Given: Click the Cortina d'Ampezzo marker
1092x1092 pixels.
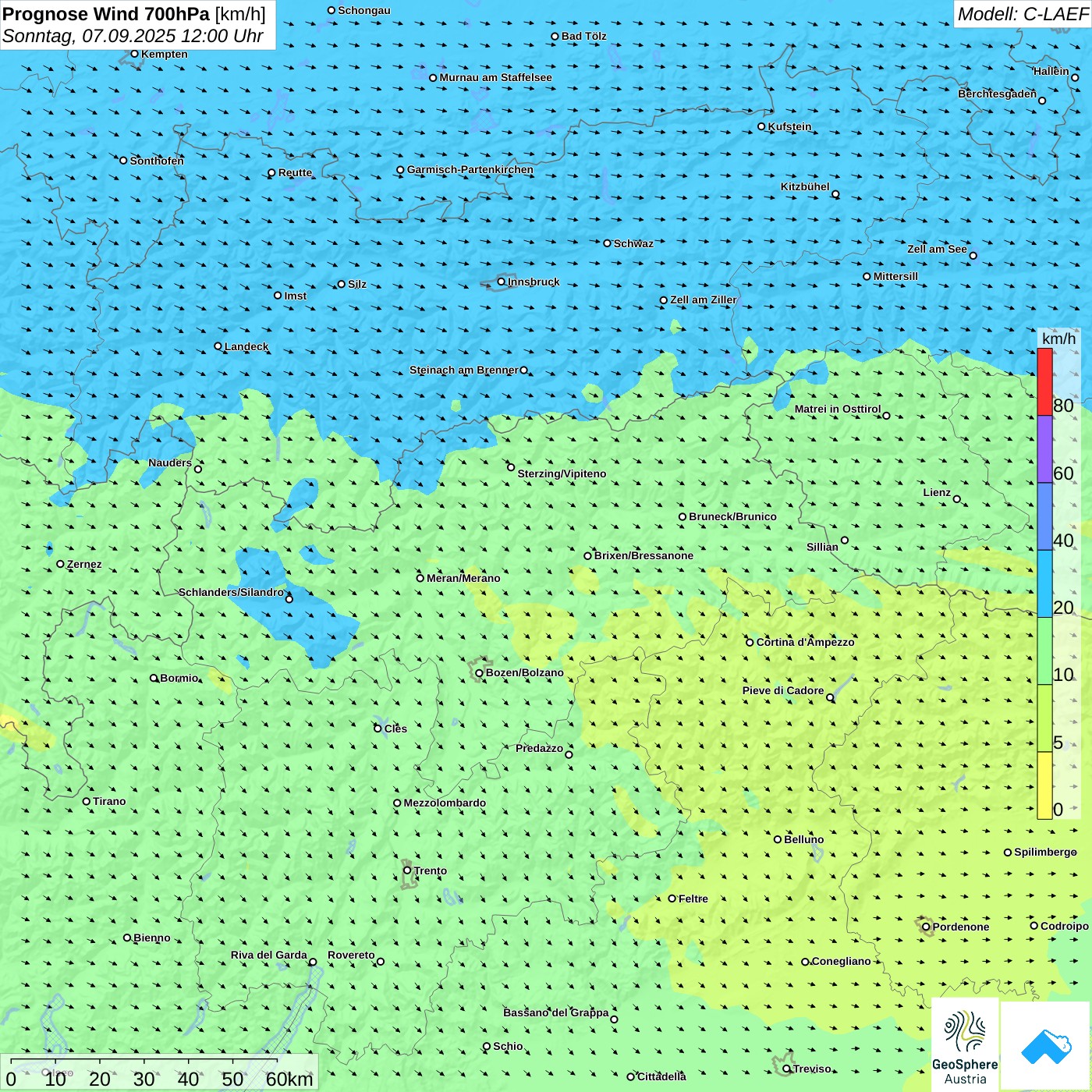Looking at the screenshot, I should (x=750, y=643).
